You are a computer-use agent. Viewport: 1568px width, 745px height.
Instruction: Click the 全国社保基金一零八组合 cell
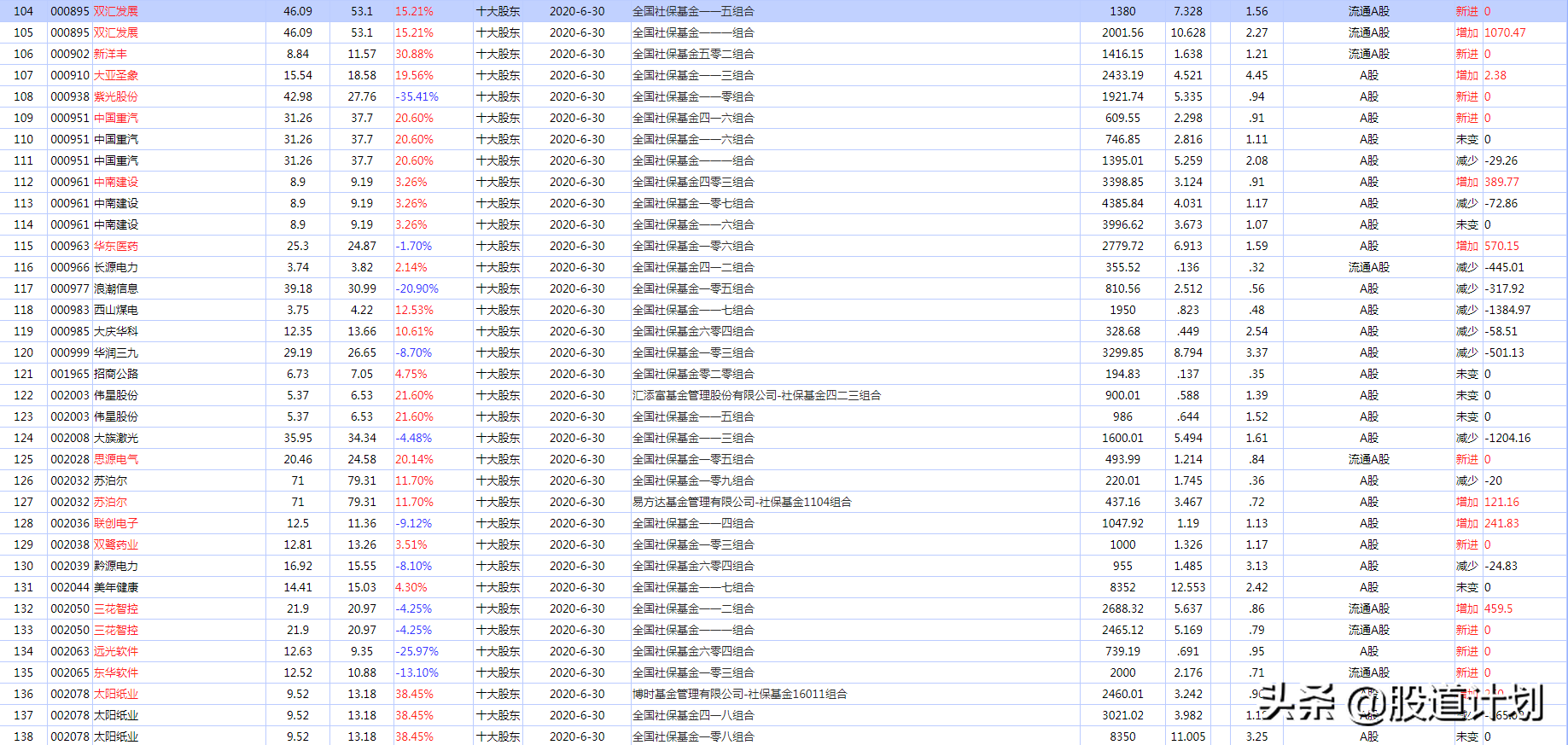[x=693, y=736]
